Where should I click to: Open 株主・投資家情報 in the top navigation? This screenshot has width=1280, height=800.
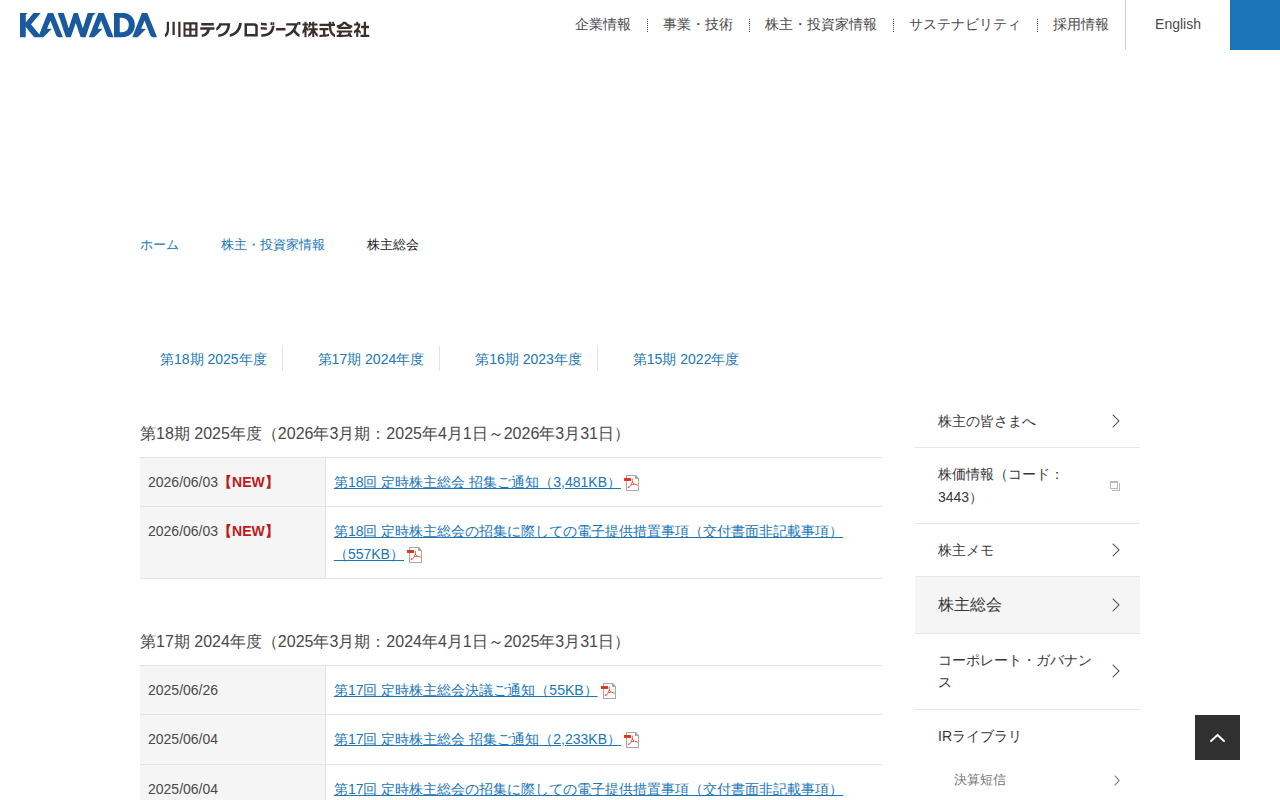[x=821, y=25]
